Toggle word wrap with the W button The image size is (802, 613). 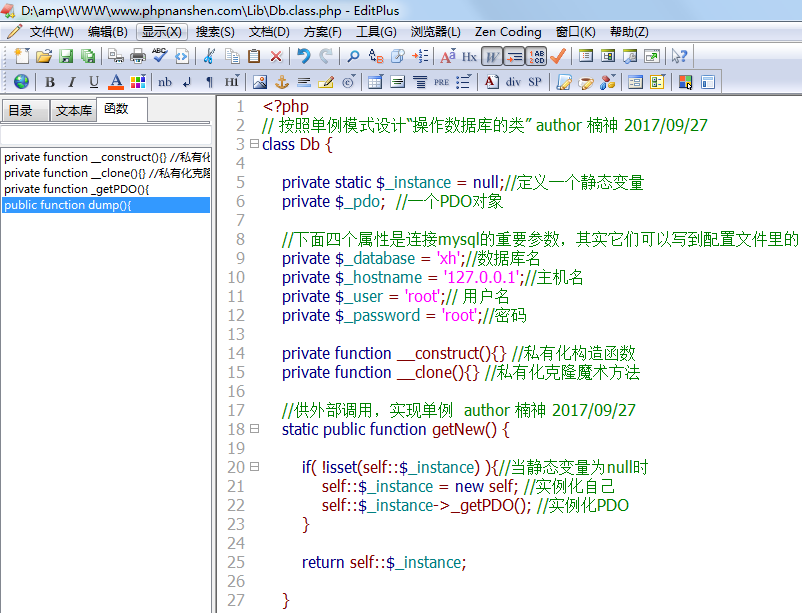click(x=492, y=56)
